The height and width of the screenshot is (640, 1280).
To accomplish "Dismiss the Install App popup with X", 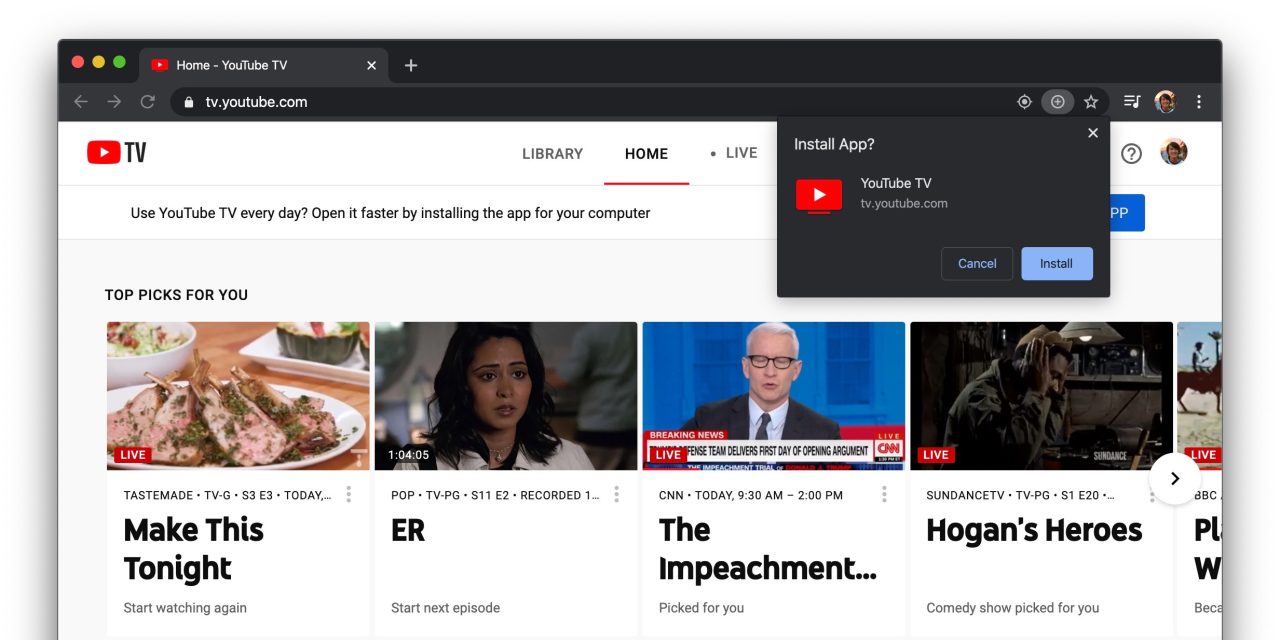I will coord(1093,133).
